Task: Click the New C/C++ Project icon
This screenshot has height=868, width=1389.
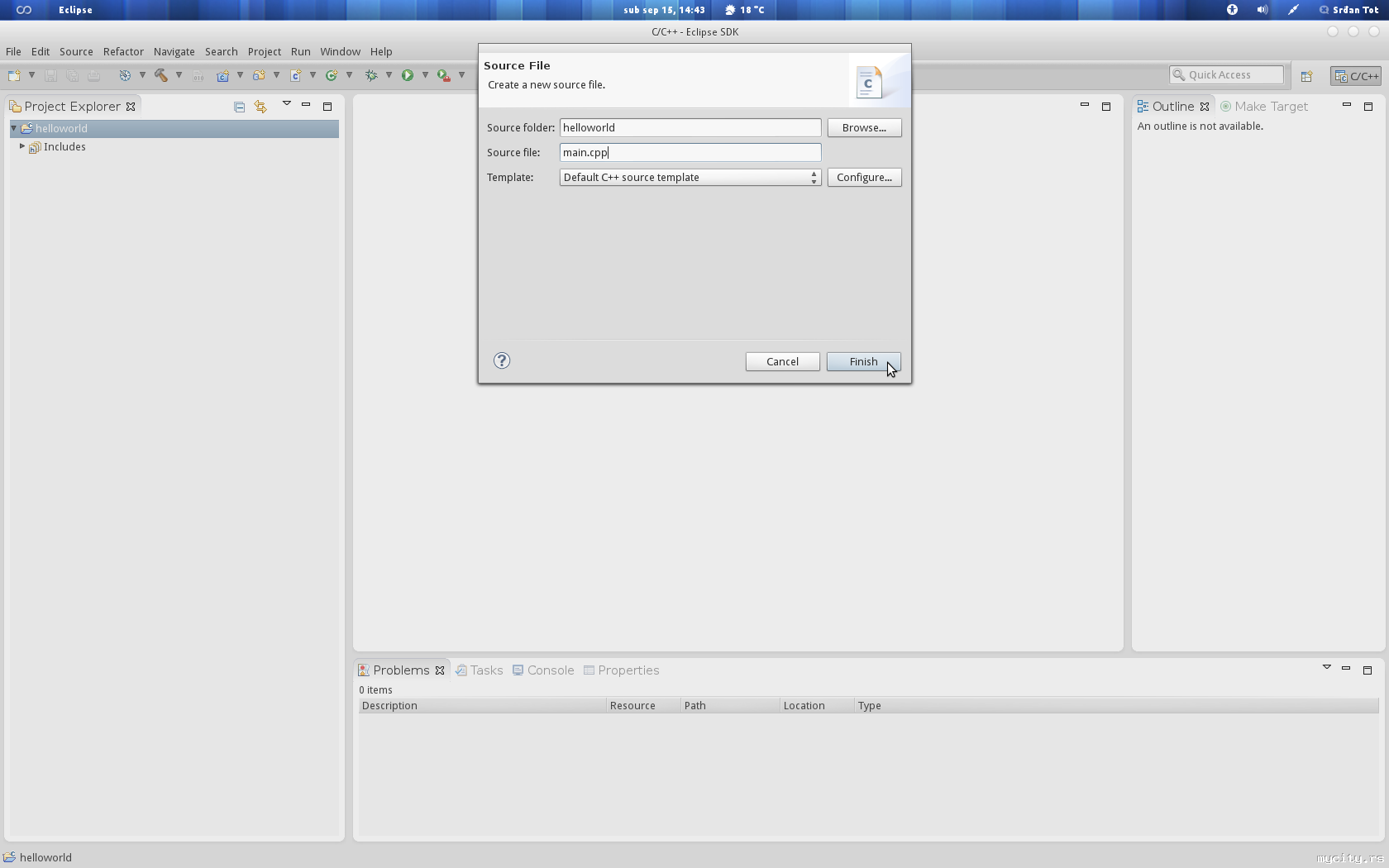Action: 222,75
